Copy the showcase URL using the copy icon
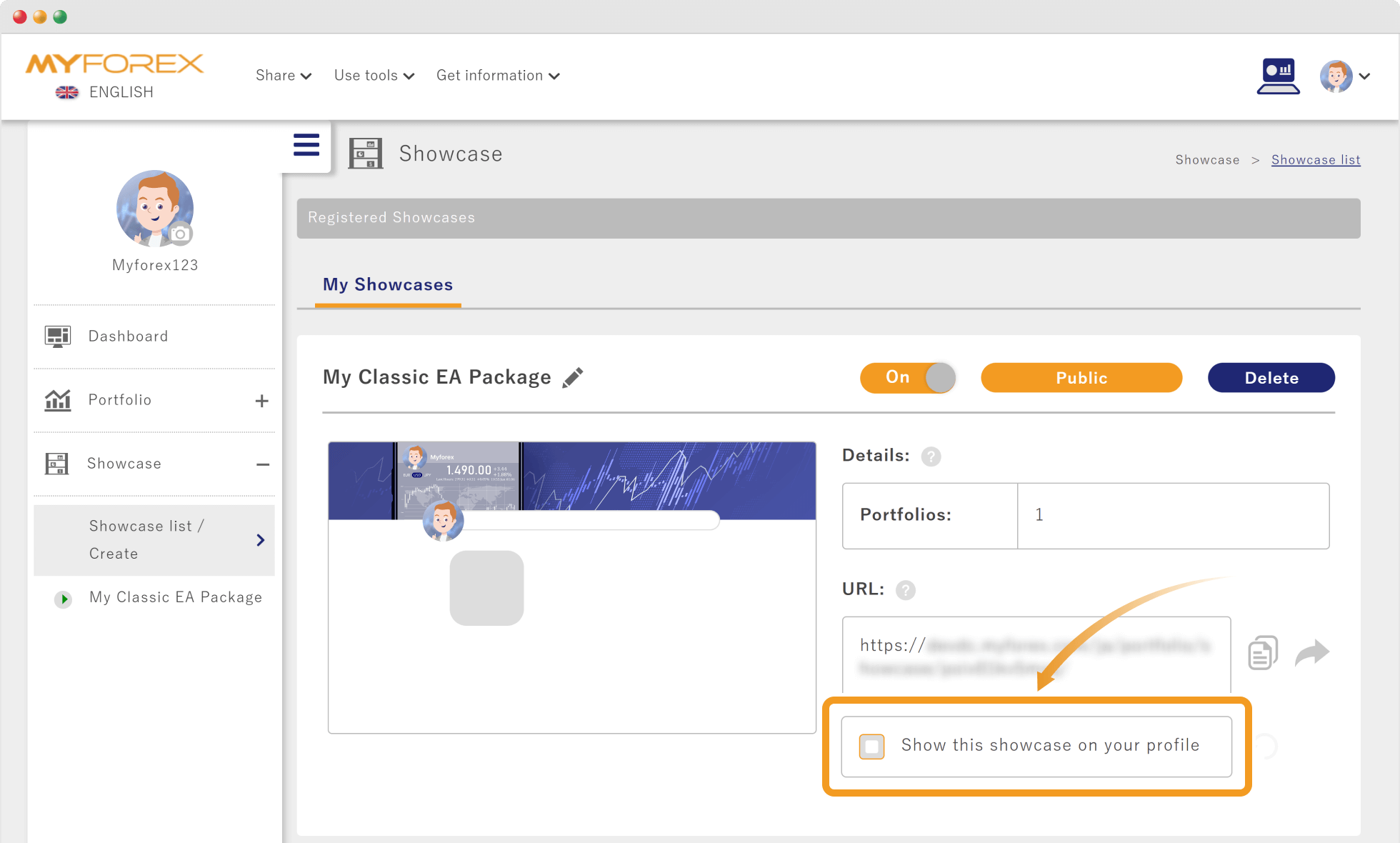 pyautogui.click(x=1262, y=652)
